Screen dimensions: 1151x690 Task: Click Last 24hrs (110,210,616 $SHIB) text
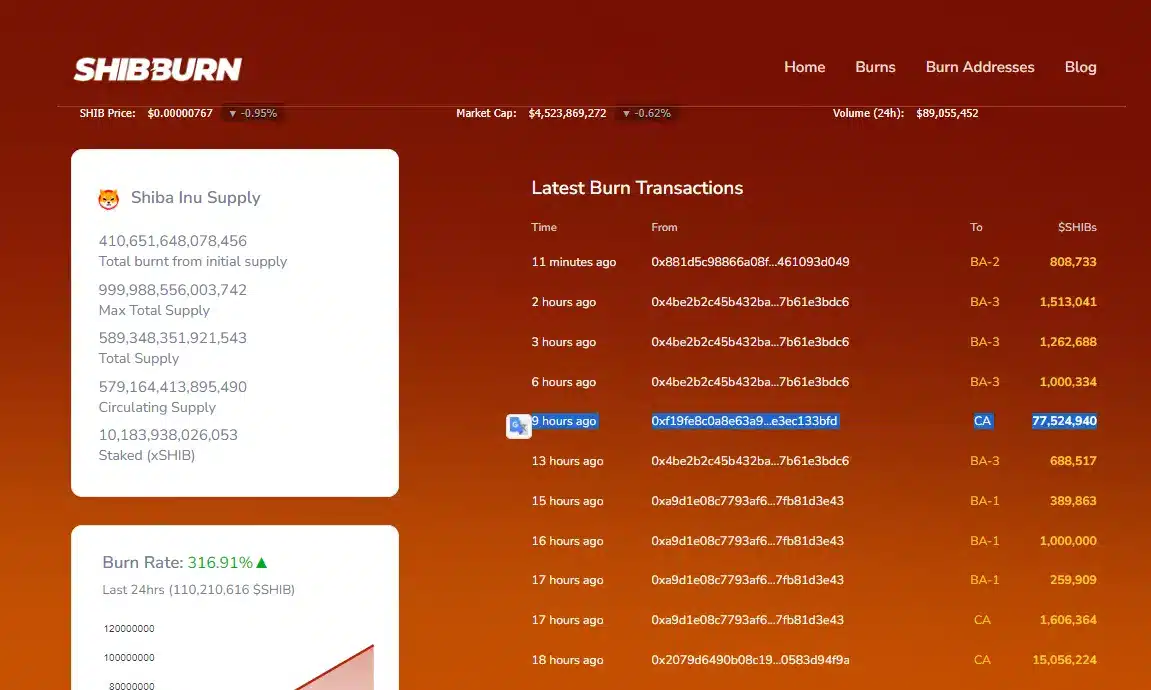point(198,589)
